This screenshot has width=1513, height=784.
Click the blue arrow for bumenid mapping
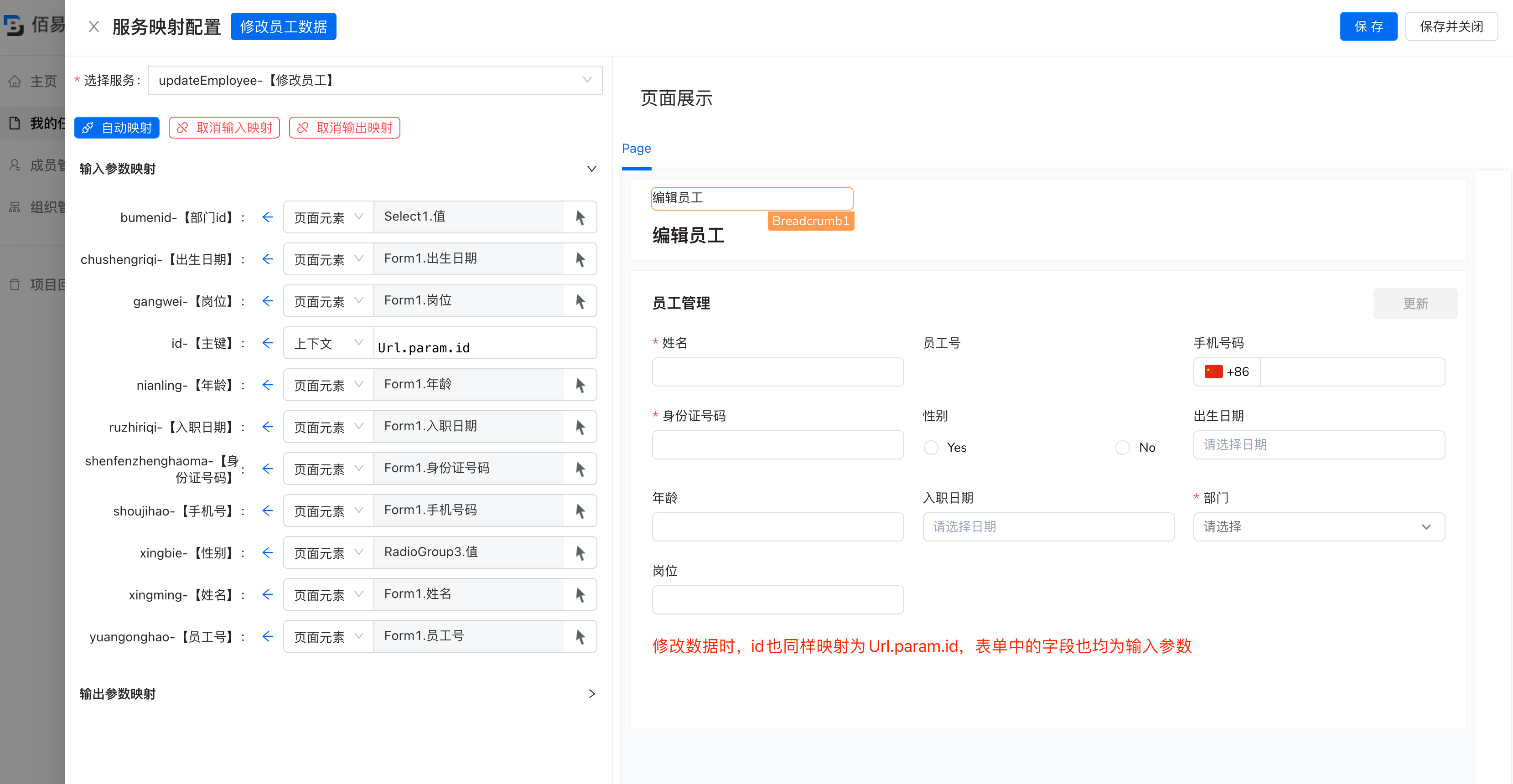click(x=268, y=217)
